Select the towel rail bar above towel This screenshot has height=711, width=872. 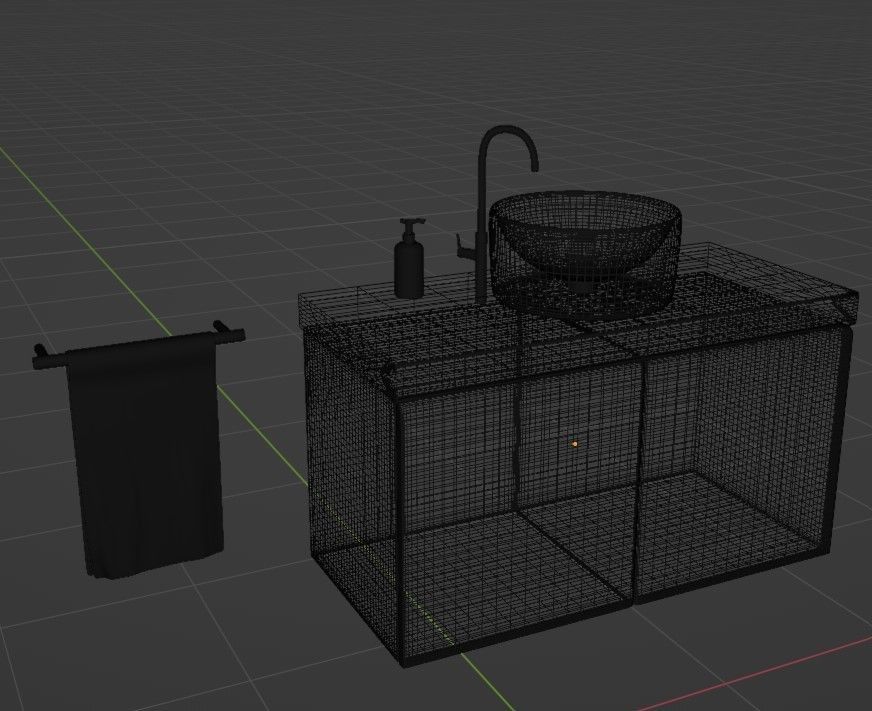[x=139, y=347]
